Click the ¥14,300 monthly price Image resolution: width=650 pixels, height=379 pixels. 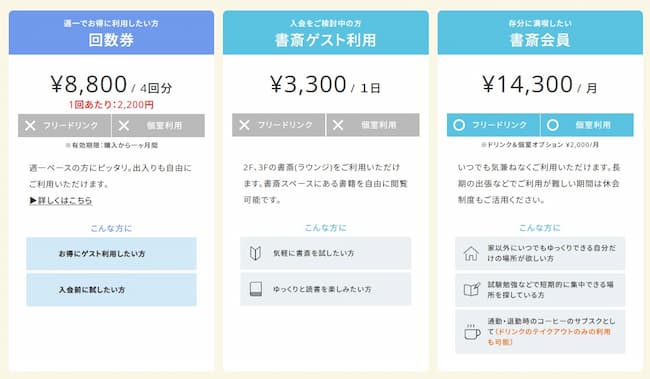coord(527,84)
